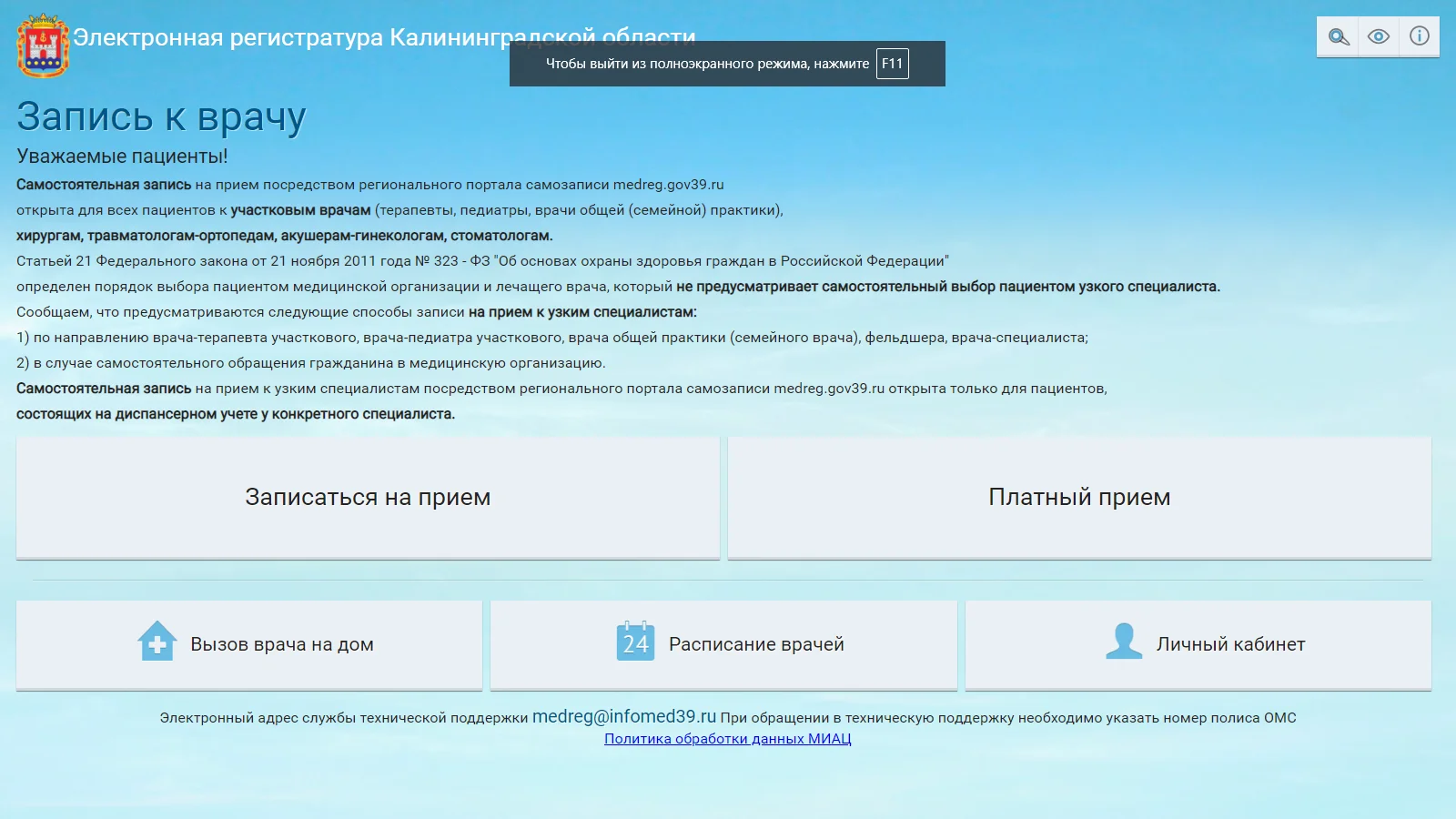Click the medreg@infomed39.ru support email
This screenshot has height=819, width=1456.
pyautogui.click(x=624, y=717)
